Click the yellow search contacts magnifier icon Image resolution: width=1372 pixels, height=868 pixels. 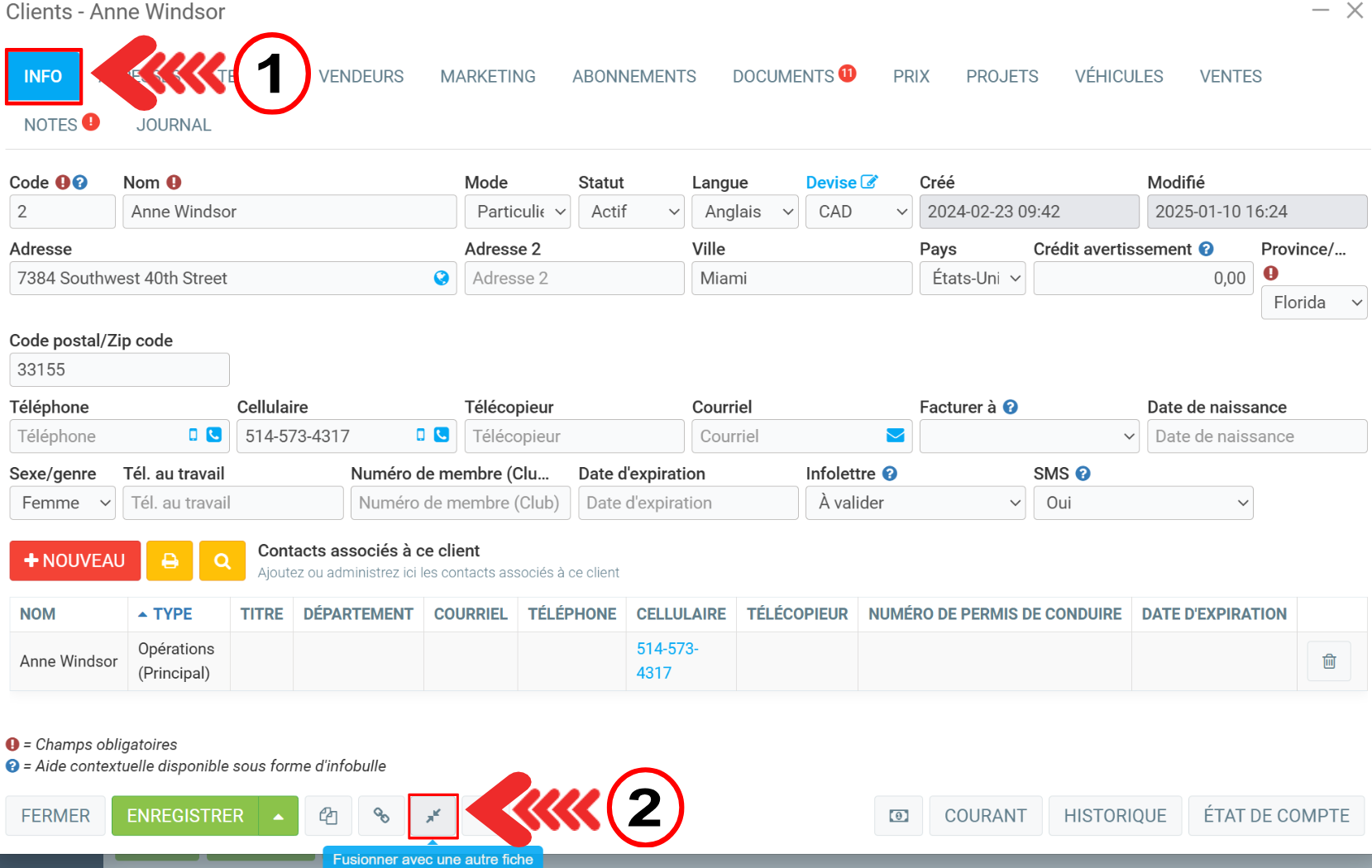pyautogui.click(x=222, y=561)
